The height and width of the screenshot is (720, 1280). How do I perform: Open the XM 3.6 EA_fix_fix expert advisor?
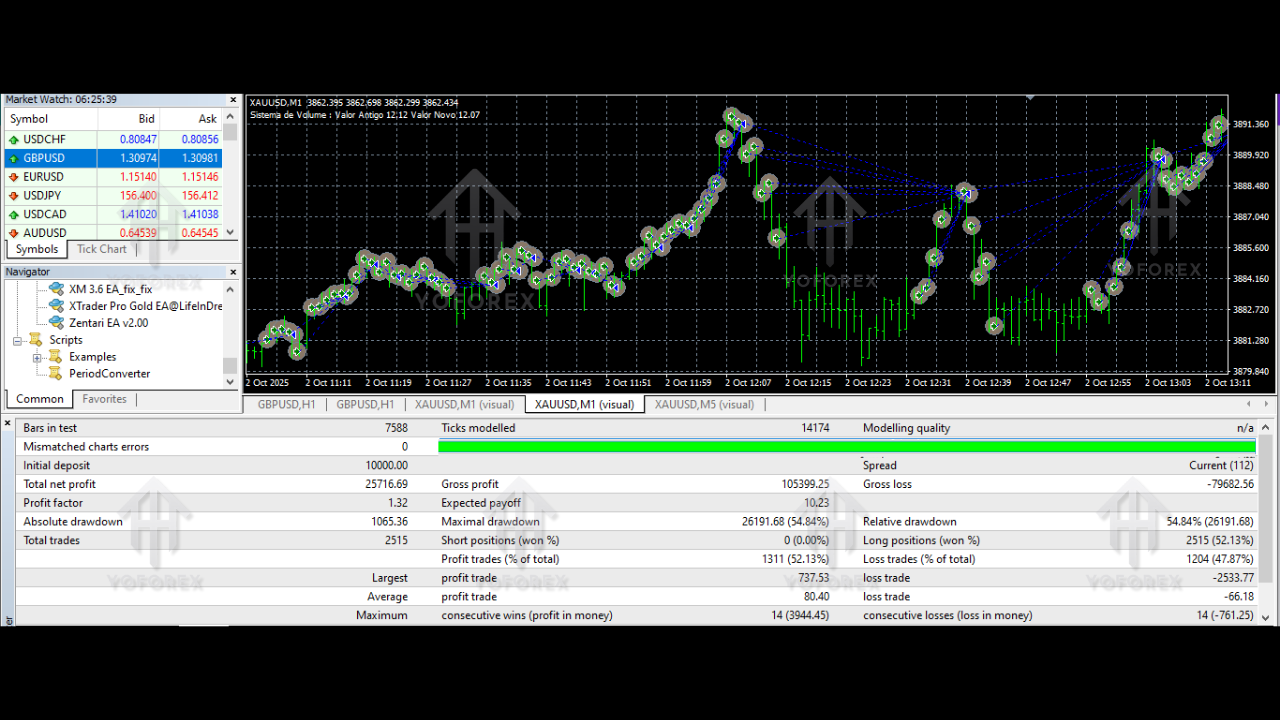click(x=57, y=288)
